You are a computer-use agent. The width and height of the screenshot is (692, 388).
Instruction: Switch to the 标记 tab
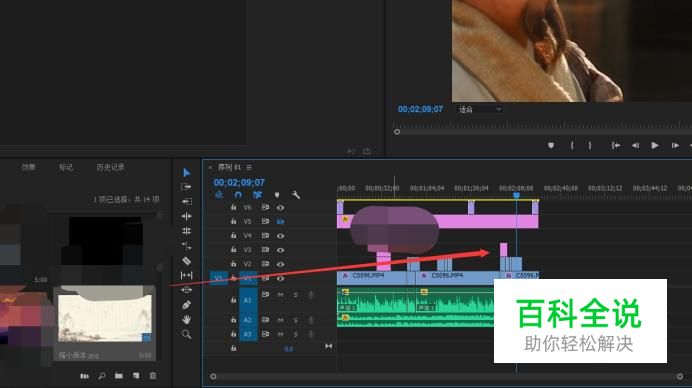pyautogui.click(x=66, y=167)
